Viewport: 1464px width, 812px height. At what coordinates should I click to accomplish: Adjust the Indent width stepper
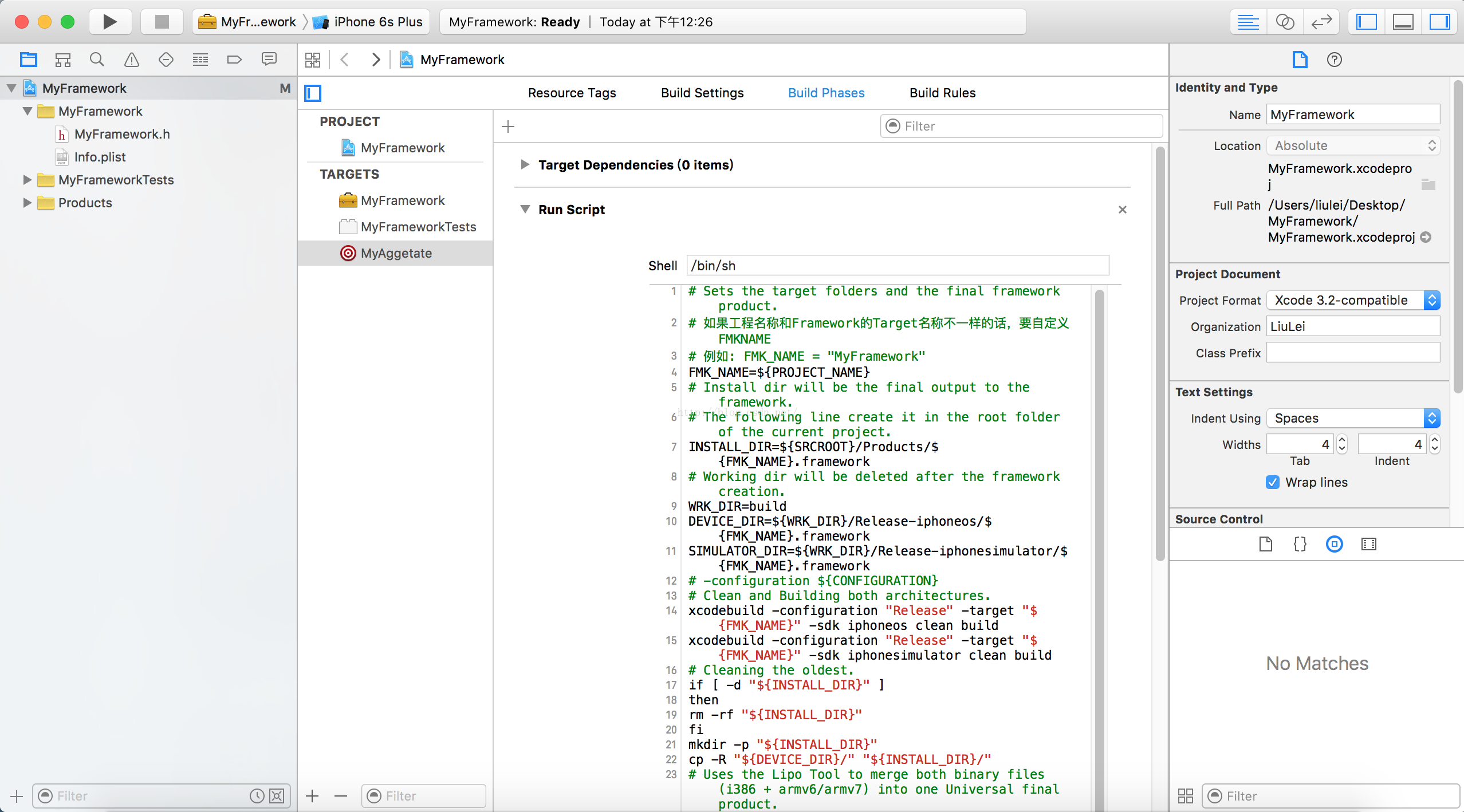click(1434, 444)
